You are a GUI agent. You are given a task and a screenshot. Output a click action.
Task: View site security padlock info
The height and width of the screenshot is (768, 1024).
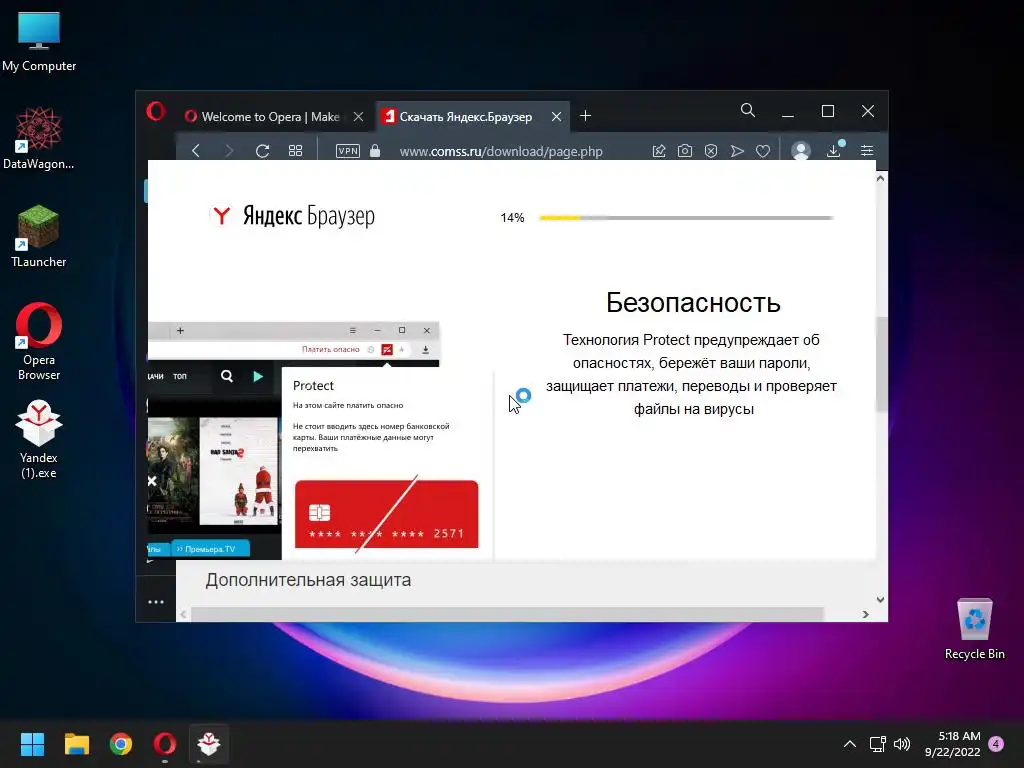coord(375,151)
